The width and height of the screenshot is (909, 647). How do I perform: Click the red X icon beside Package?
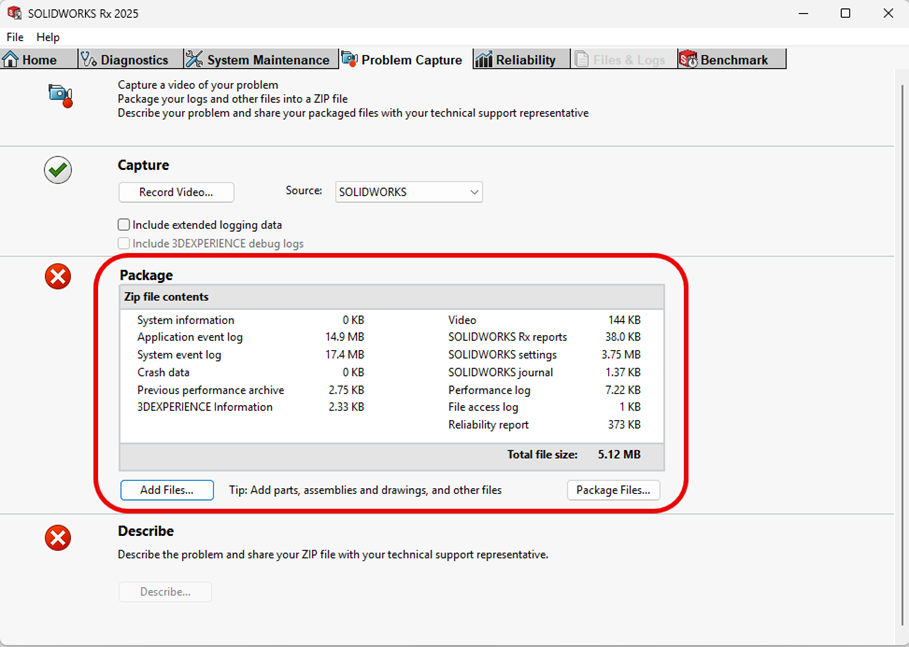point(58,277)
